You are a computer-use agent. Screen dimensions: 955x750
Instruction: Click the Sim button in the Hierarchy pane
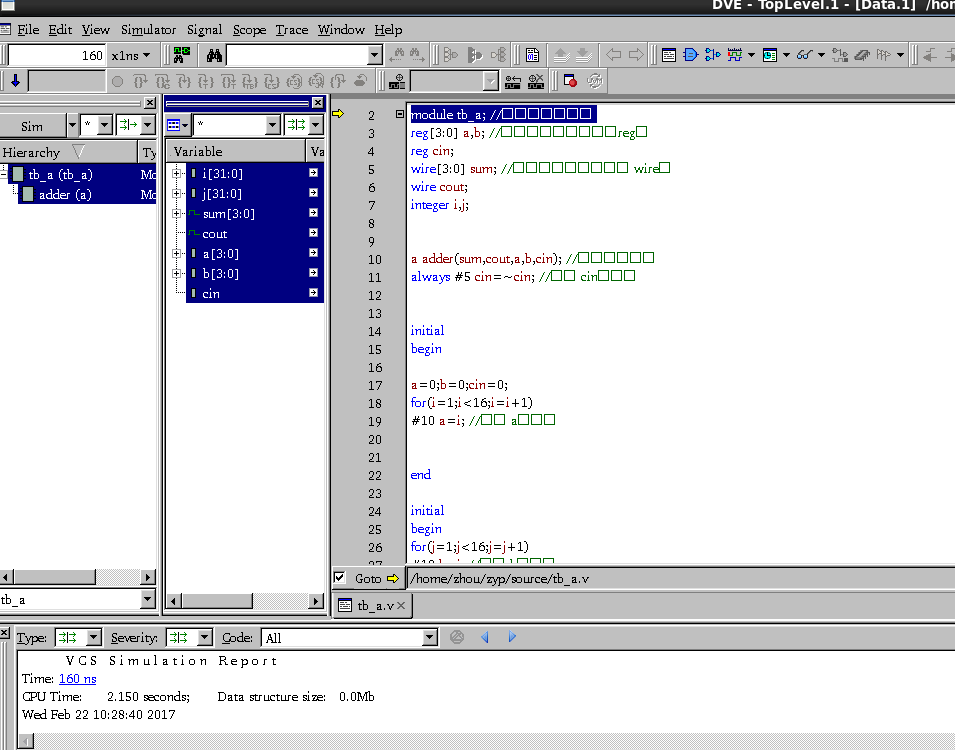(32, 126)
